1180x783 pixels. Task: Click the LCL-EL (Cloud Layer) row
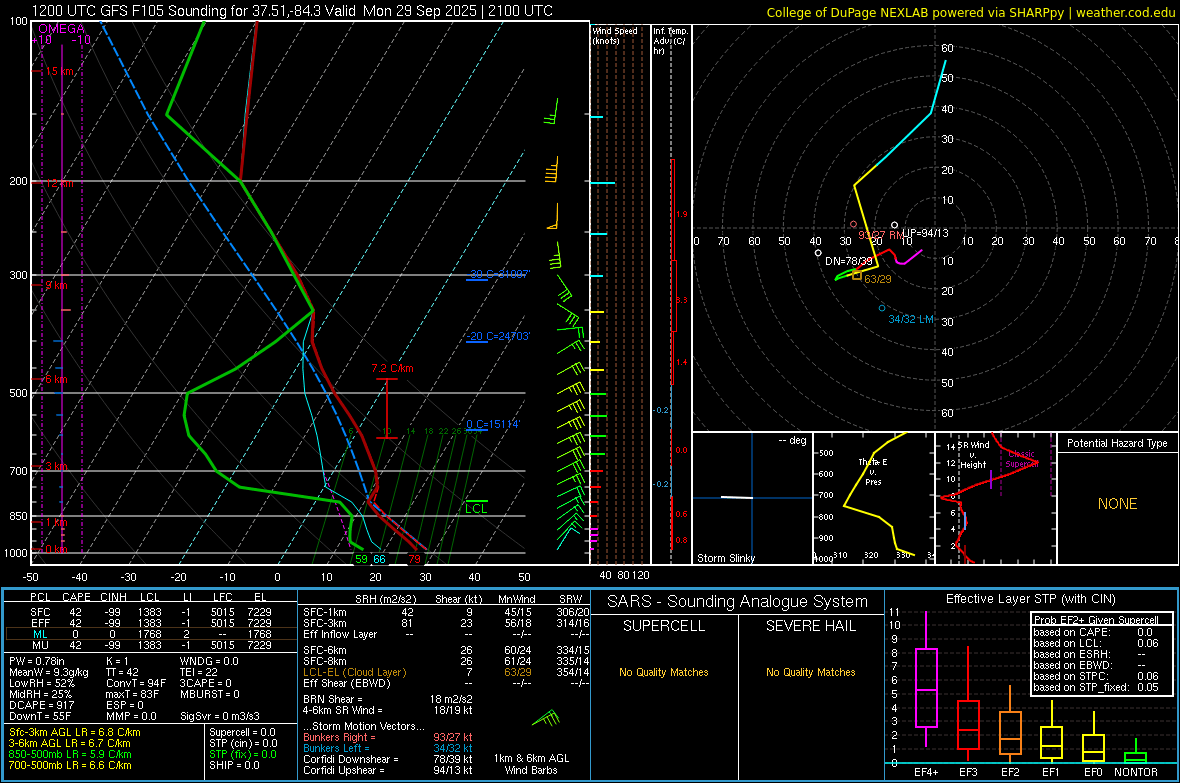point(446,672)
